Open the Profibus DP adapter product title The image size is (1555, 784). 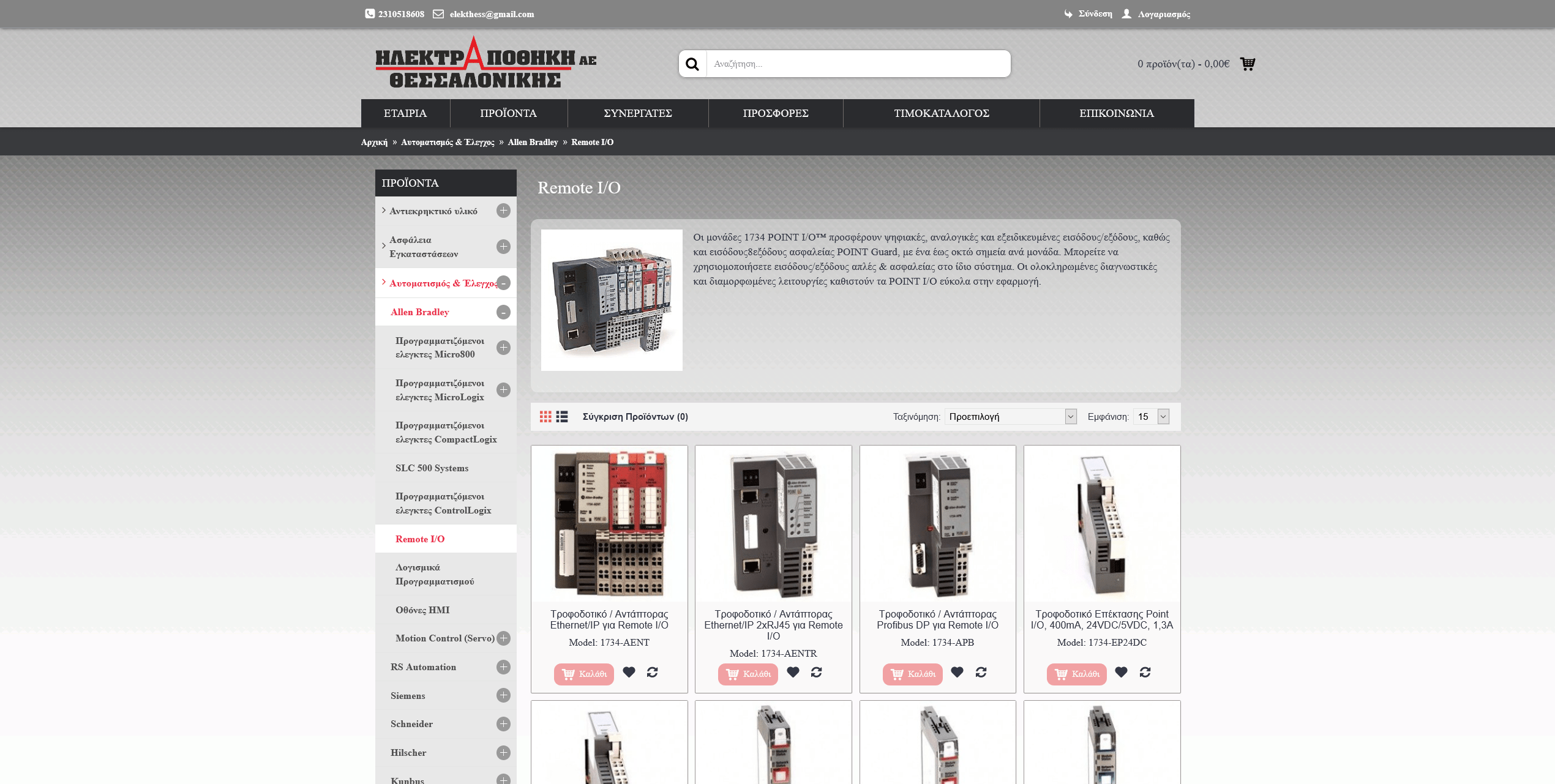937,619
